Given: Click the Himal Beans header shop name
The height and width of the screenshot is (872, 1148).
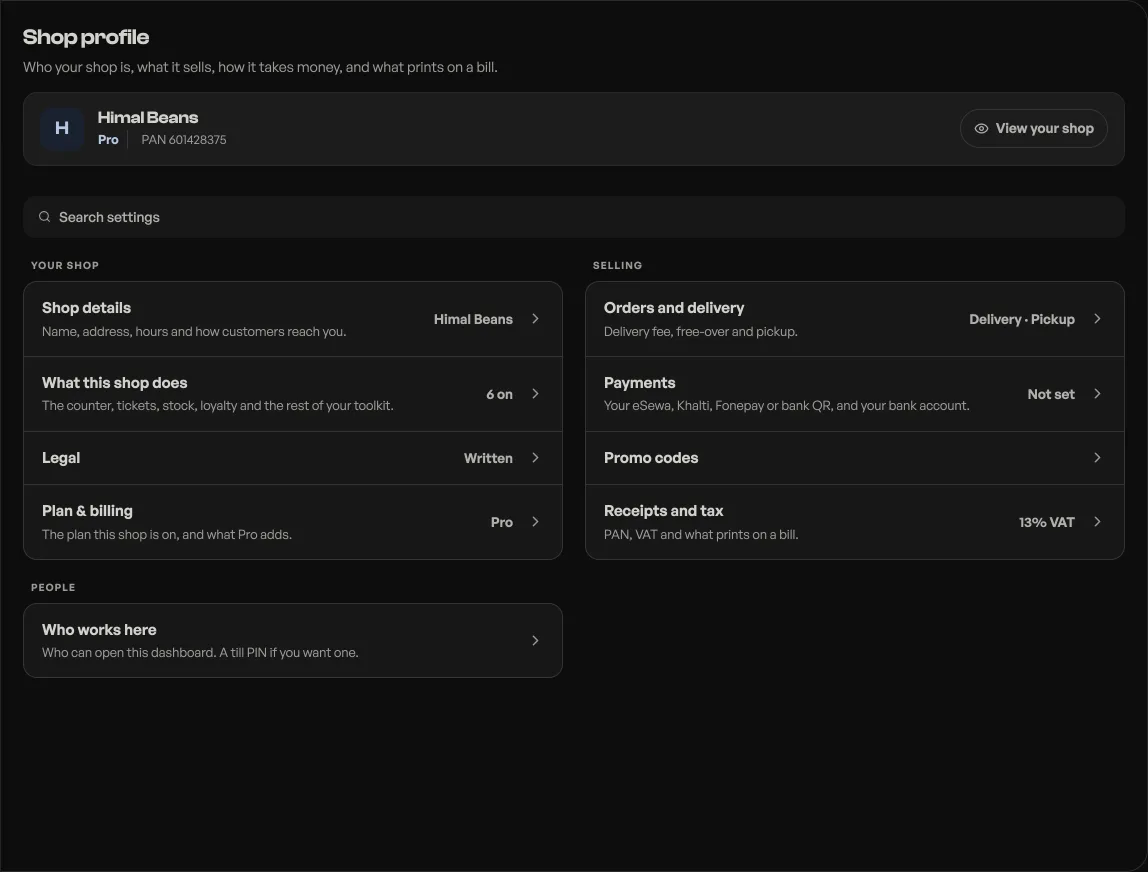Looking at the screenshot, I should click(x=148, y=117).
